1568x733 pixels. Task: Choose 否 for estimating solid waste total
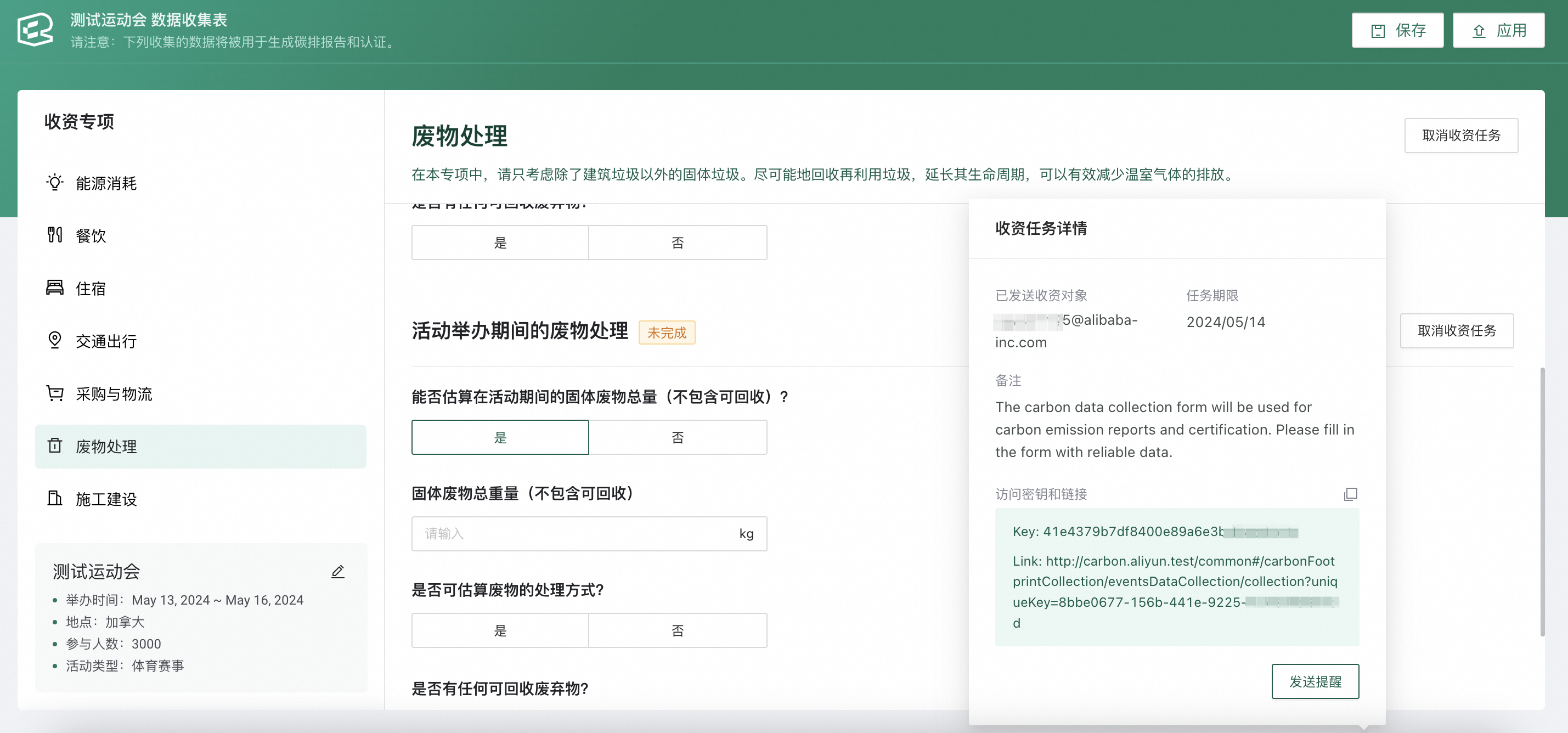[x=678, y=437]
